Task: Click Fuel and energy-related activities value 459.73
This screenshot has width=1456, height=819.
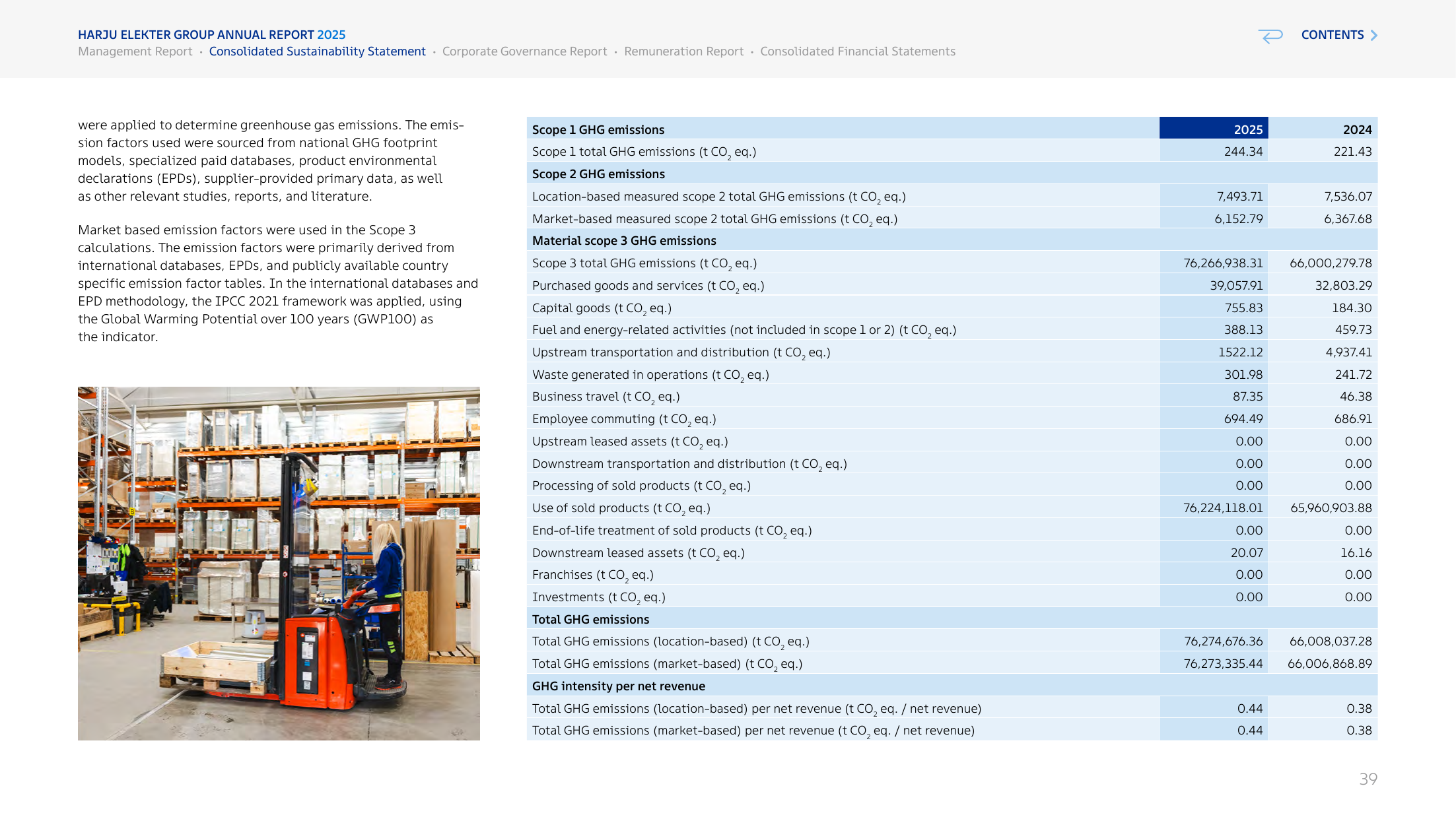Action: [x=1353, y=330]
